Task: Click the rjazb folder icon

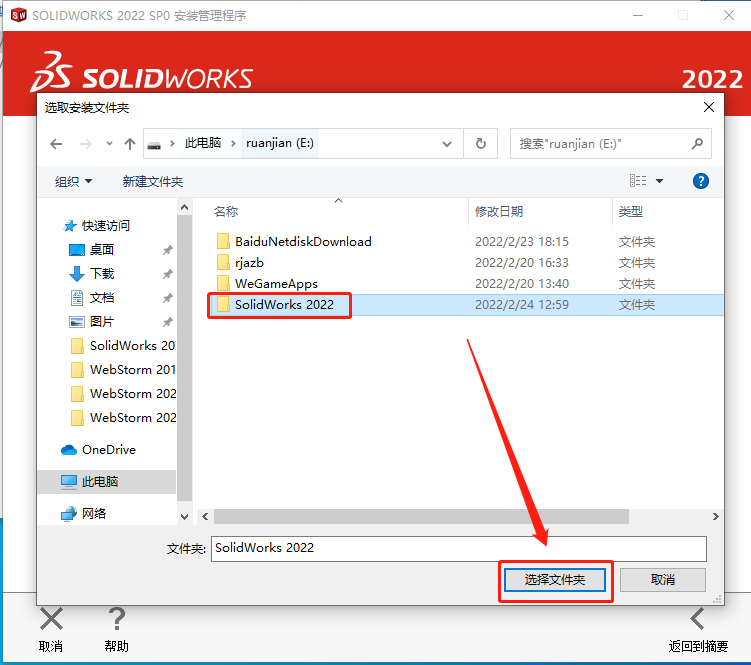Action: 223,263
